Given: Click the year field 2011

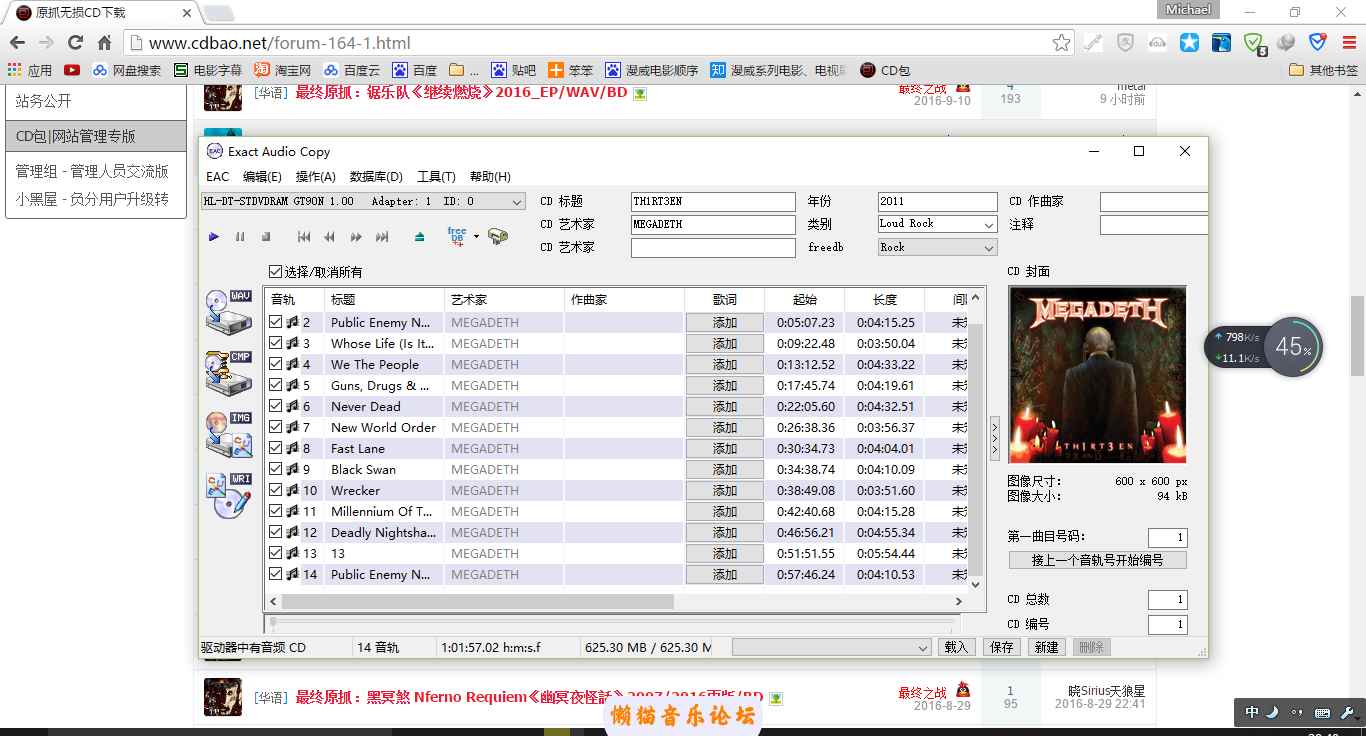Looking at the screenshot, I should 937,202.
